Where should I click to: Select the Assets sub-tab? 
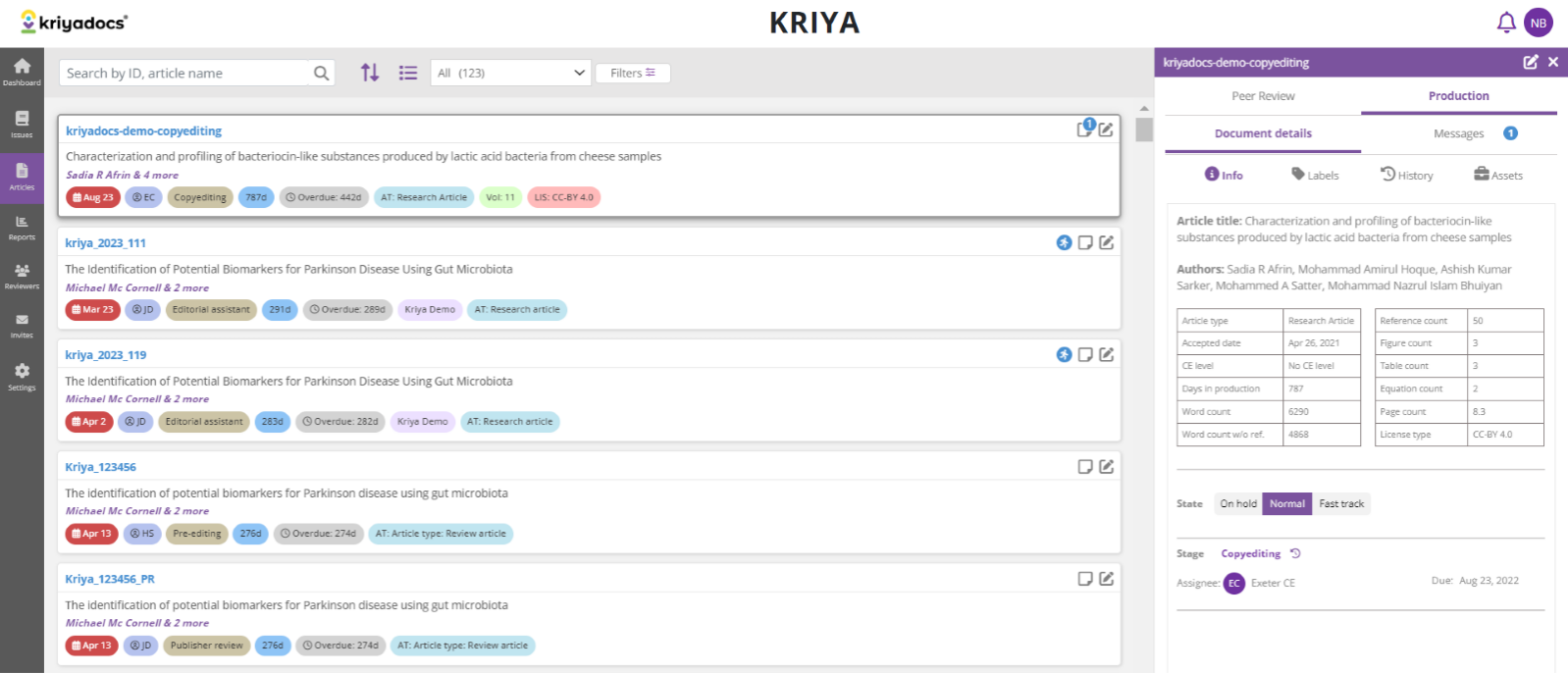(1498, 175)
